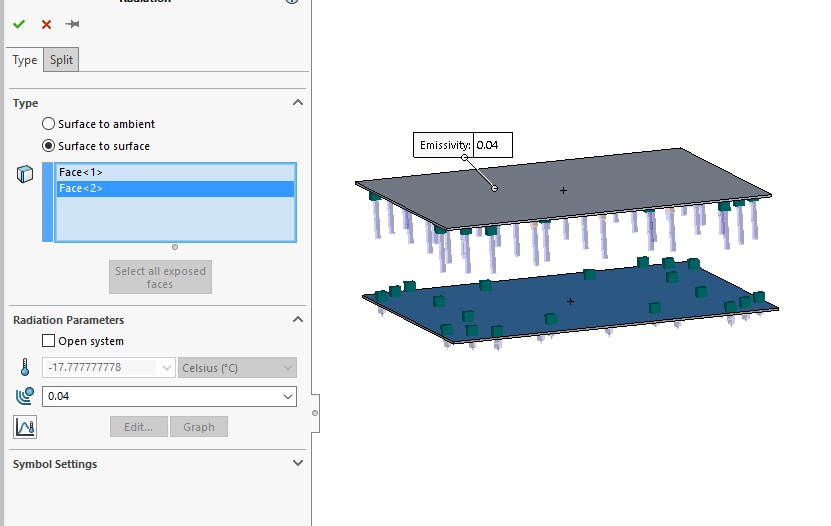Click the emissivity icon
This screenshot has width=831, height=526.
[x=25, y=396]
